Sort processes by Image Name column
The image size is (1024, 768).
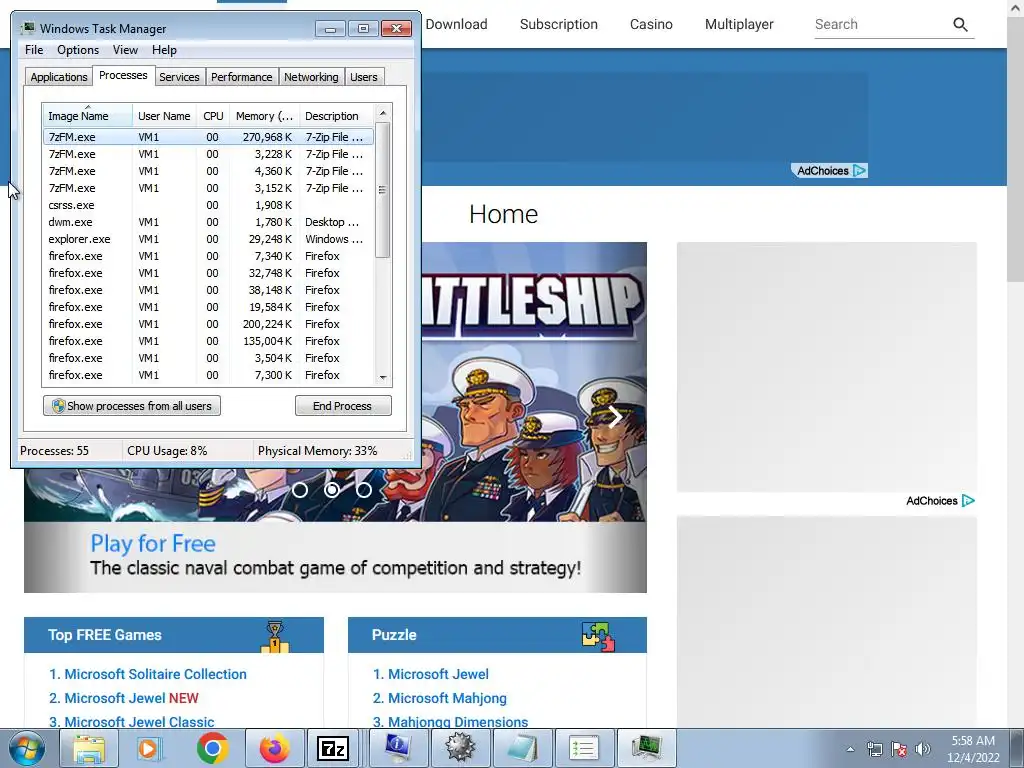(88, 116)
